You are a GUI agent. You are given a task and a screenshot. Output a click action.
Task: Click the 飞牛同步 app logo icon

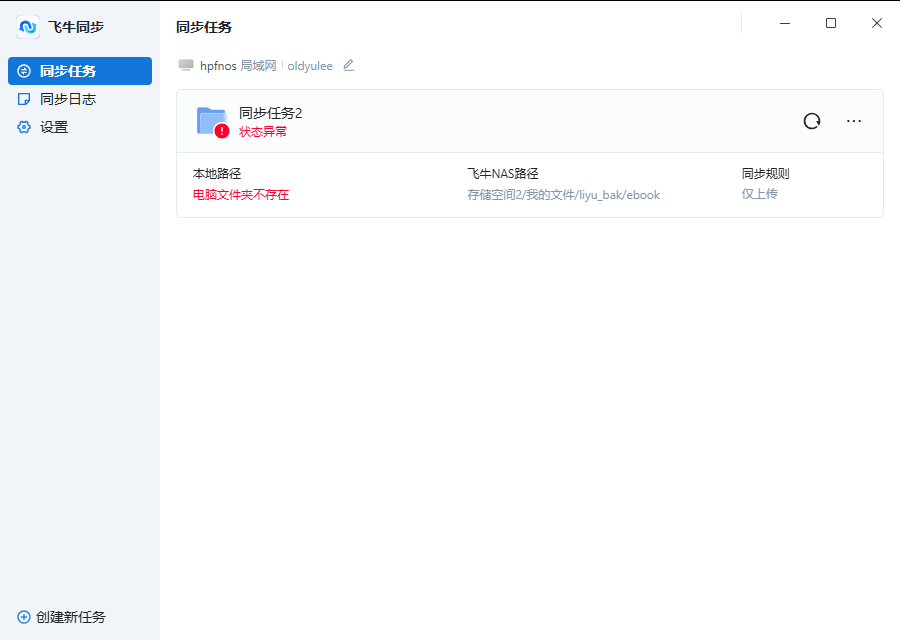point(28,27)
